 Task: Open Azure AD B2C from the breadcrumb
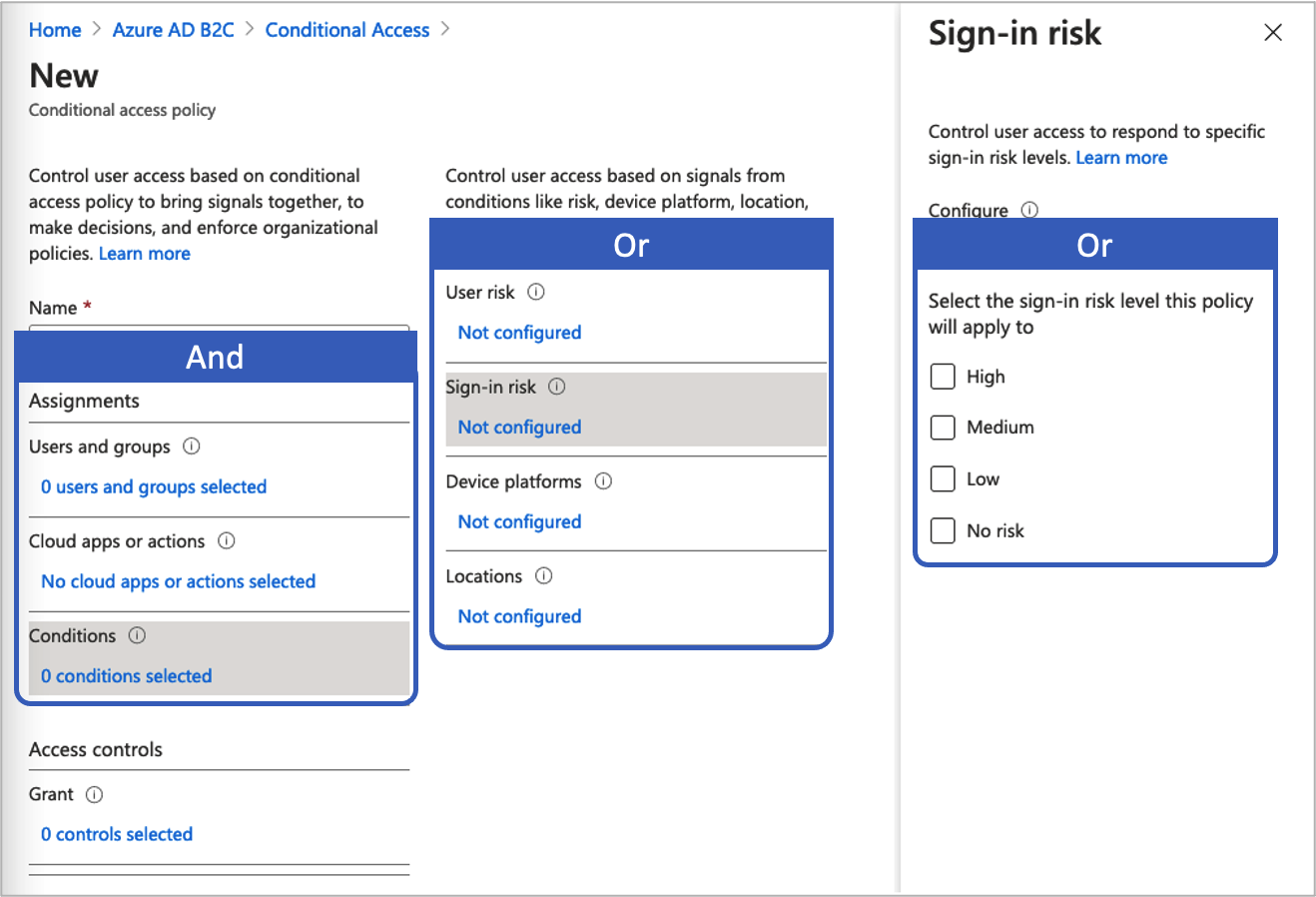(173, 29)
